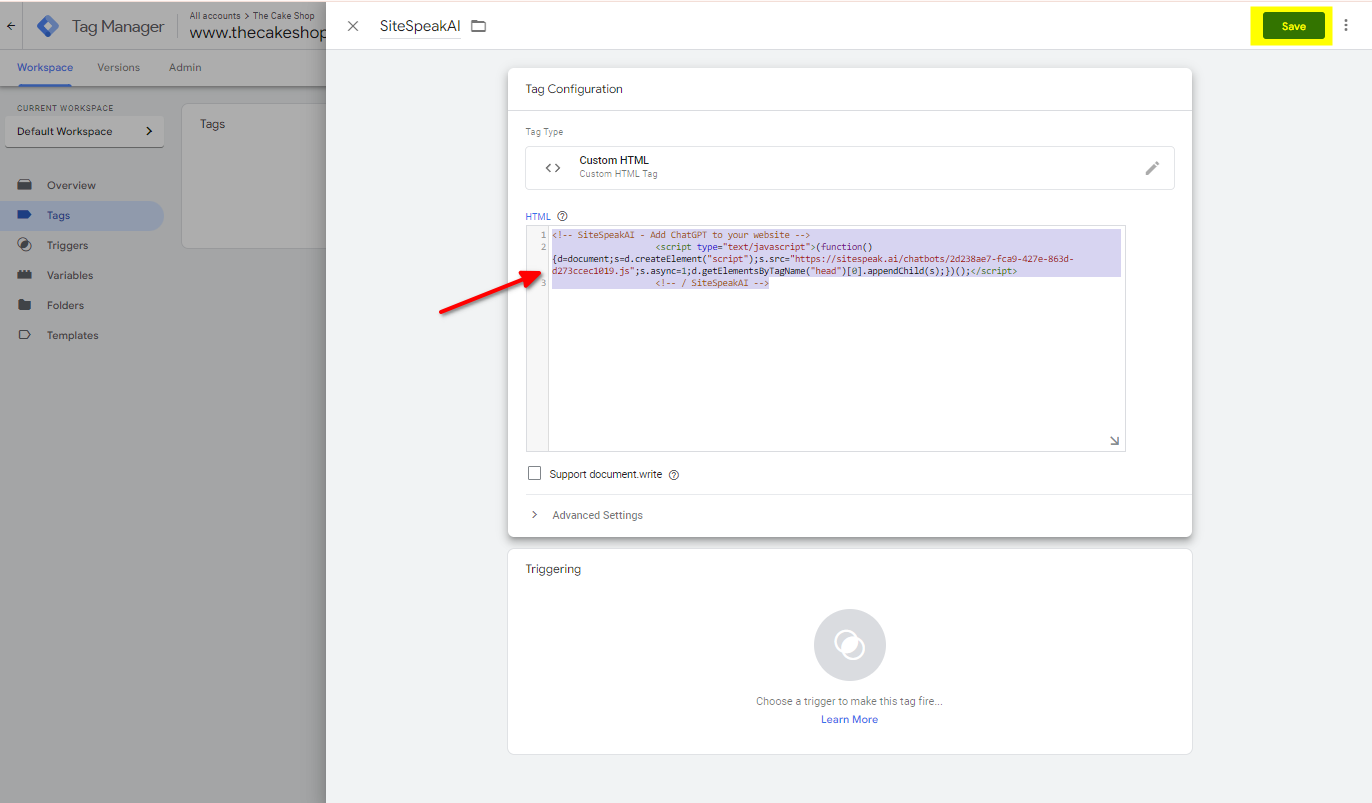Click the www.thecakeshop container name
Viewport: 1372px width, 803px height.
point(258,34)
